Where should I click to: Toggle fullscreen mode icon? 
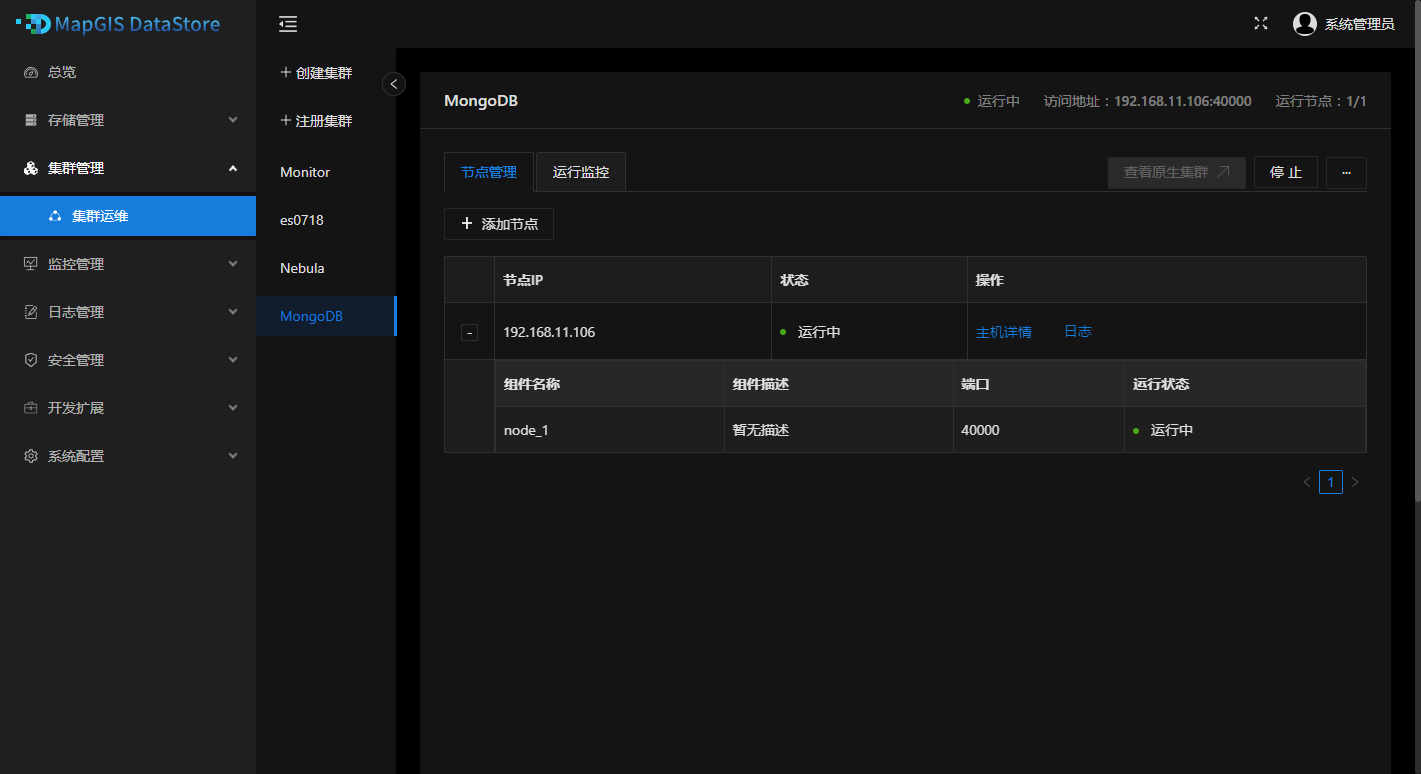pos(1261,24)
